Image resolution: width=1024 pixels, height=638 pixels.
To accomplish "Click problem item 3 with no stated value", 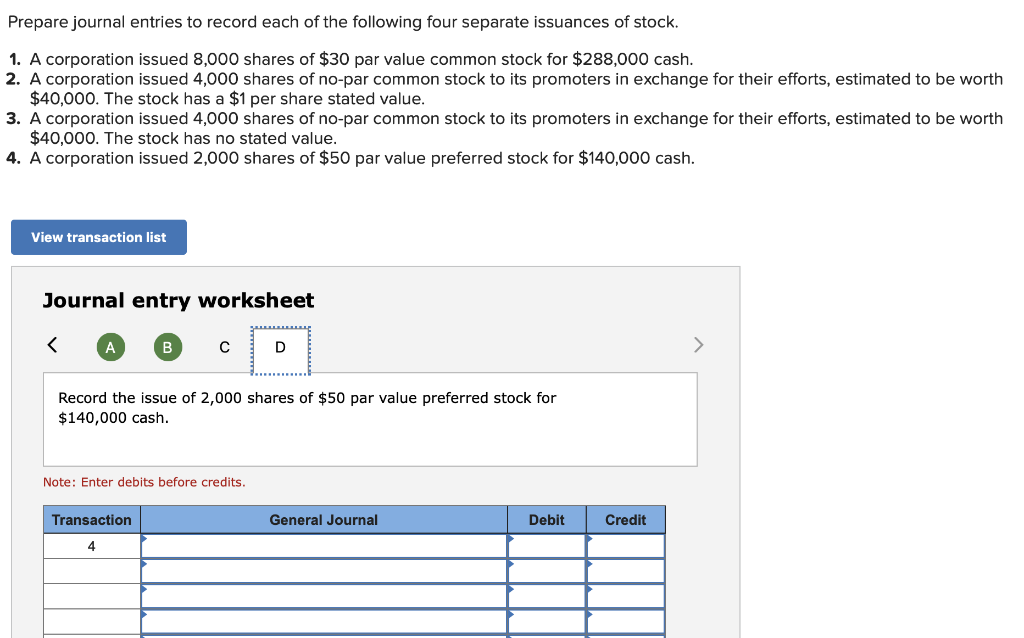I will click(504, 129).
